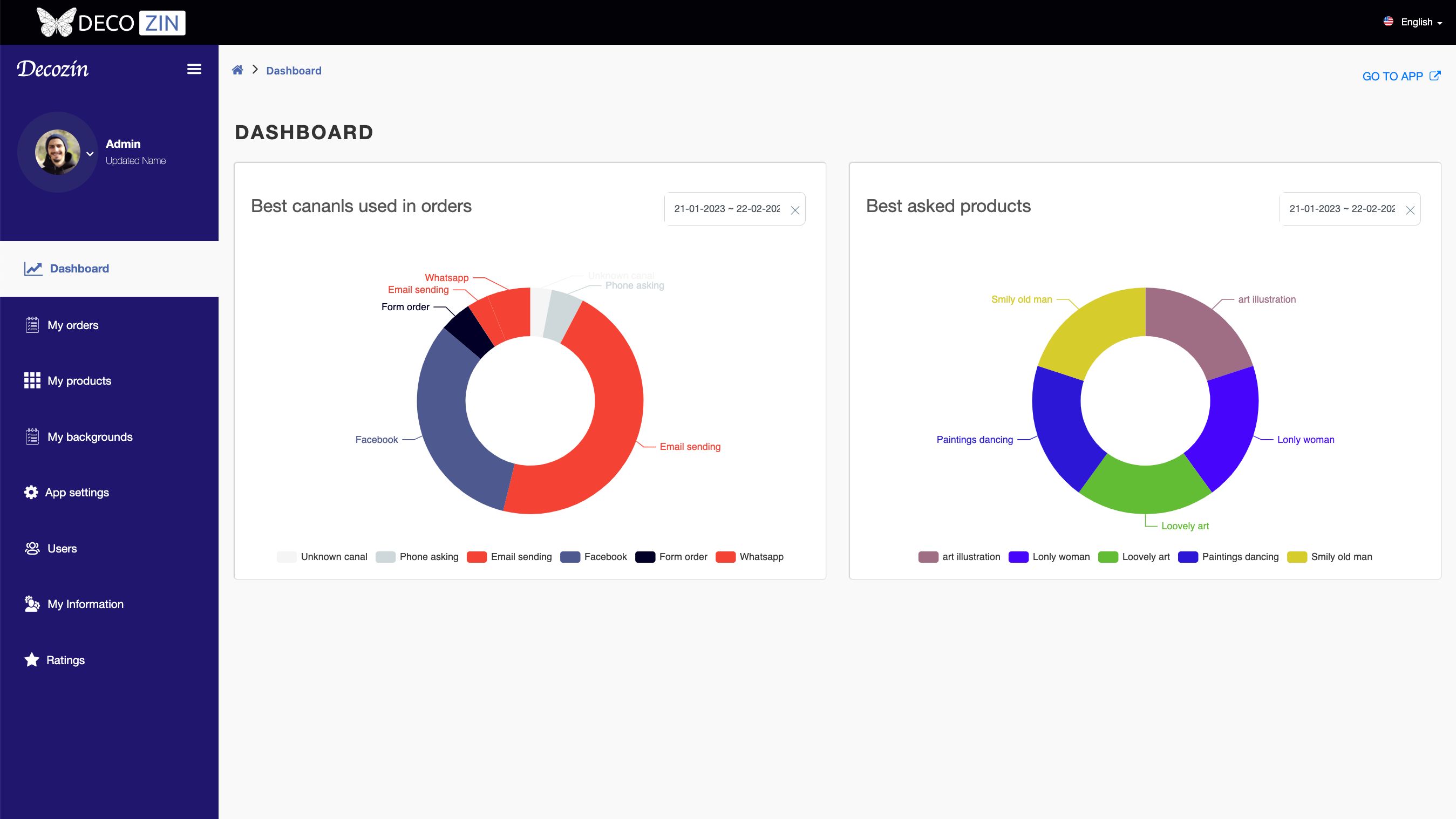Image resolution: width=1456 pixels, height=819 pixels.
Task: Clear the date range in channels chart
Action: pos(795,210)
